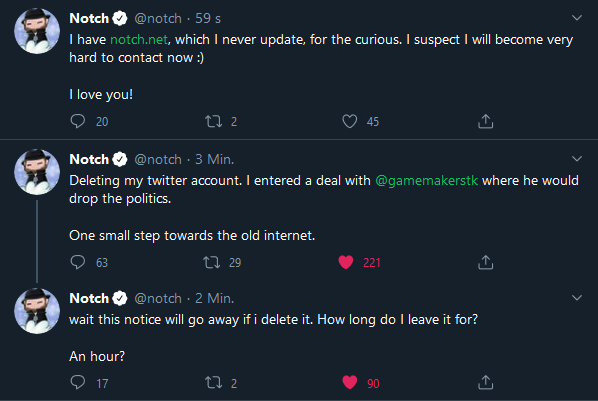Reply to the notch.net tweet
Screen dimensions: 598x401
pos(78,121)
